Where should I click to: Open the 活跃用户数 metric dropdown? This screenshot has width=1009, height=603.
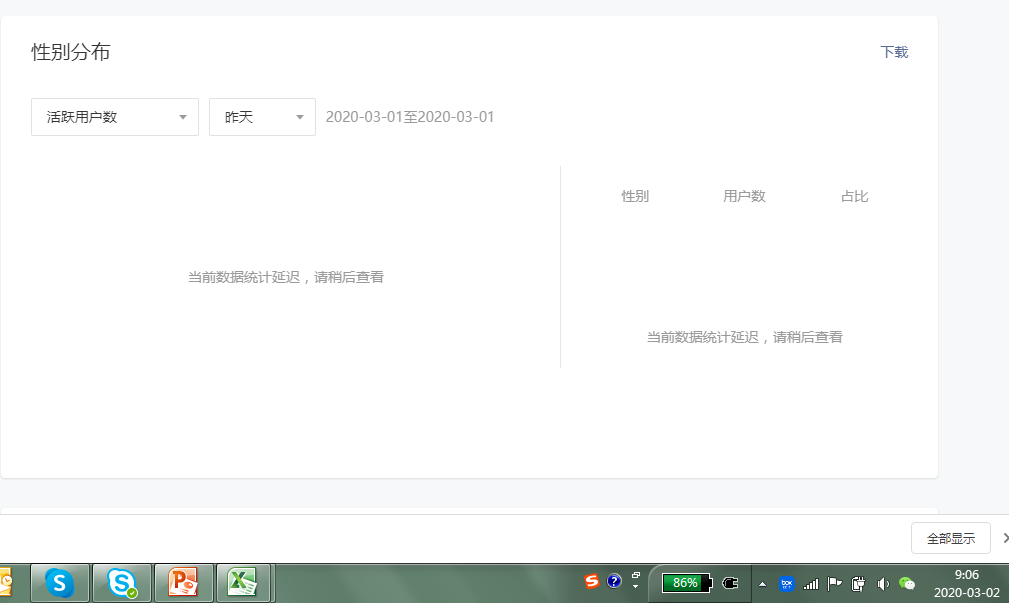pos(115,117)
